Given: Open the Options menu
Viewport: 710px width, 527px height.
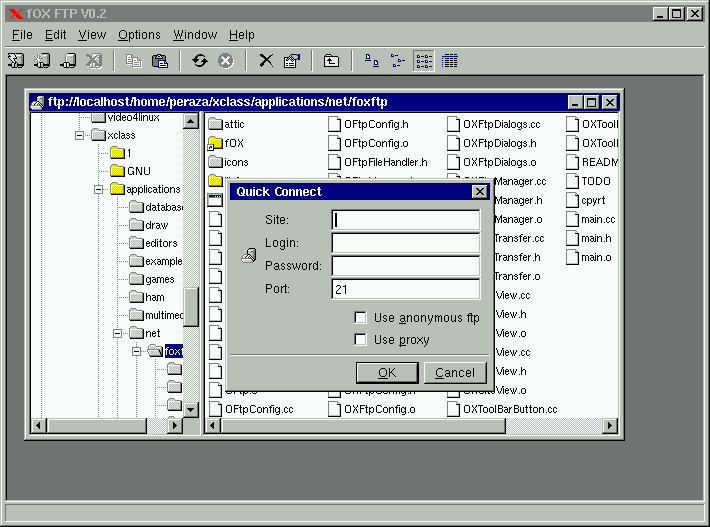Looking at the screenshot, I should [x=139, y=35].
